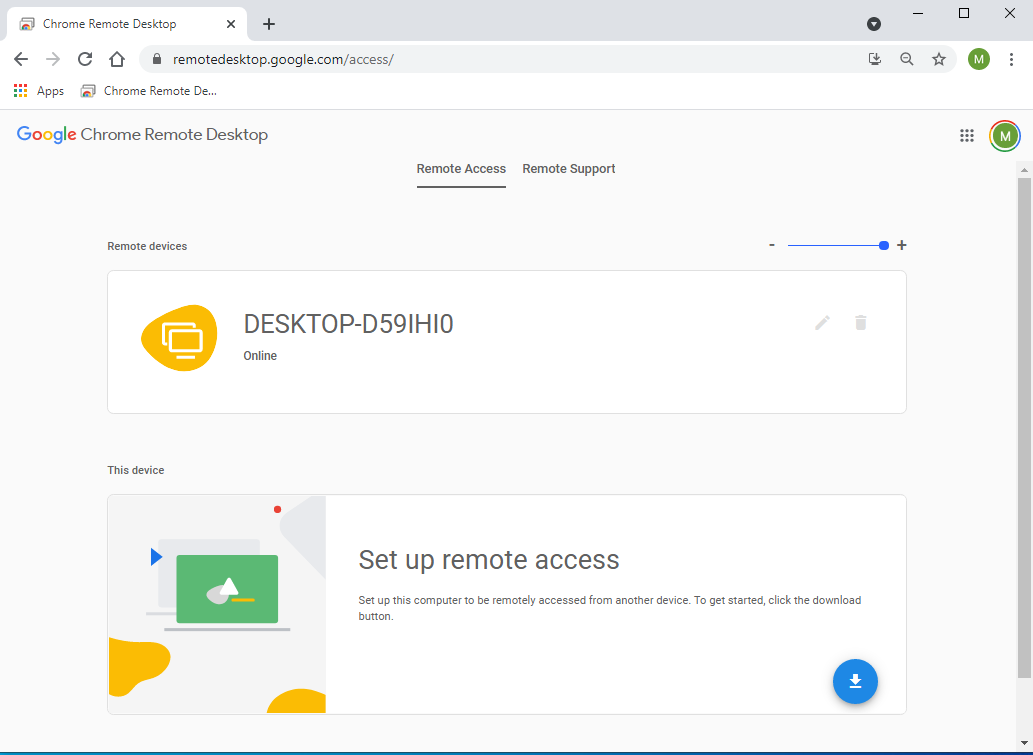Screen dimensions: 1033x755
Task: Decrease card size with the minus button
Action: pos(771,245)
